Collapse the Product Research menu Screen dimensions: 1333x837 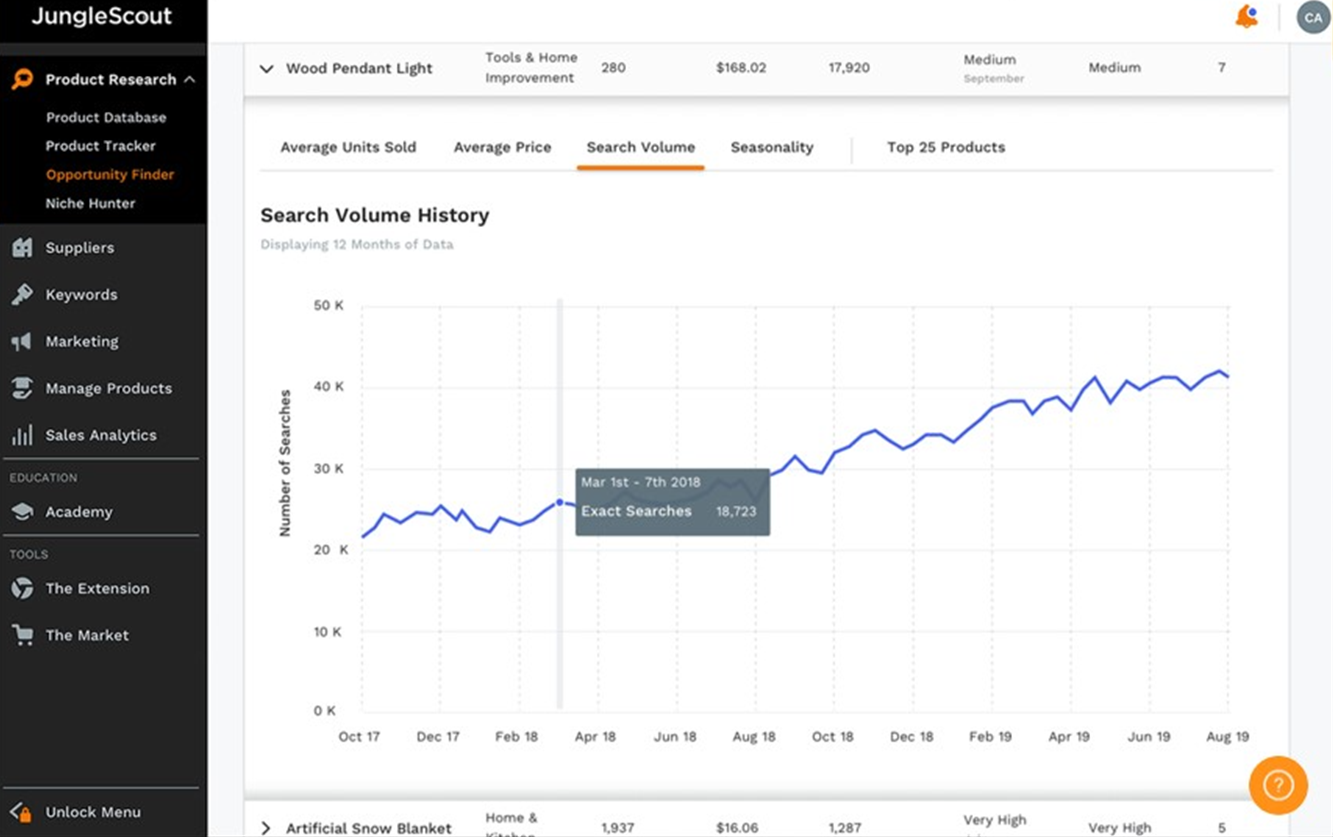(x=190, y=80)
